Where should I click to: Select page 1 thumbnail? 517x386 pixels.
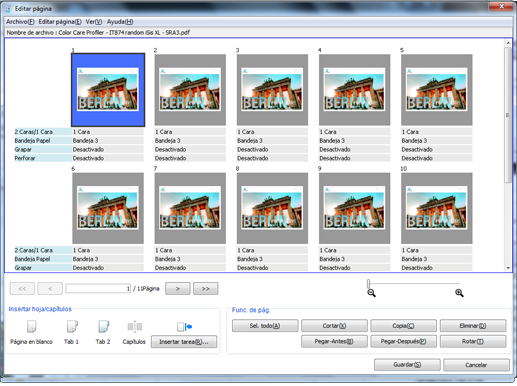[108, 90]
